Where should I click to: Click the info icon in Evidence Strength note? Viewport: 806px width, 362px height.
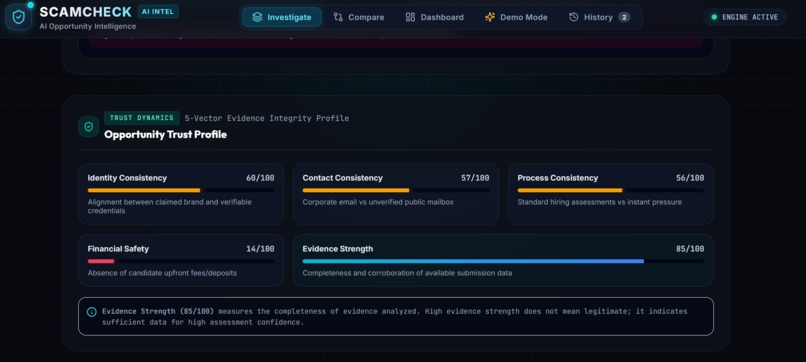click(91, 312)
